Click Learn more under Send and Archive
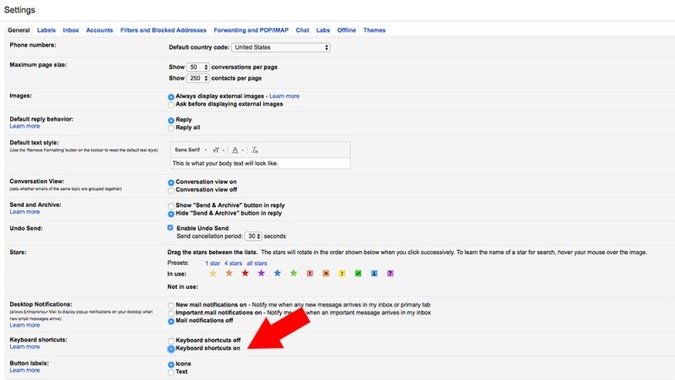 [x=25, y=212]
